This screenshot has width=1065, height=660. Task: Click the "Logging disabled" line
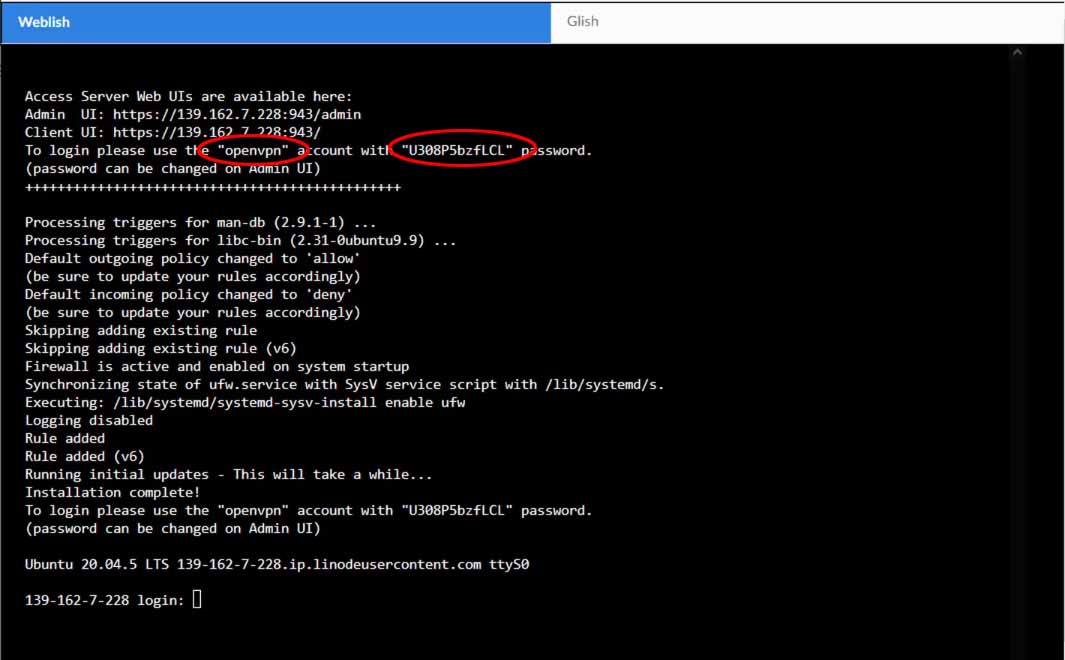(89, 420)
